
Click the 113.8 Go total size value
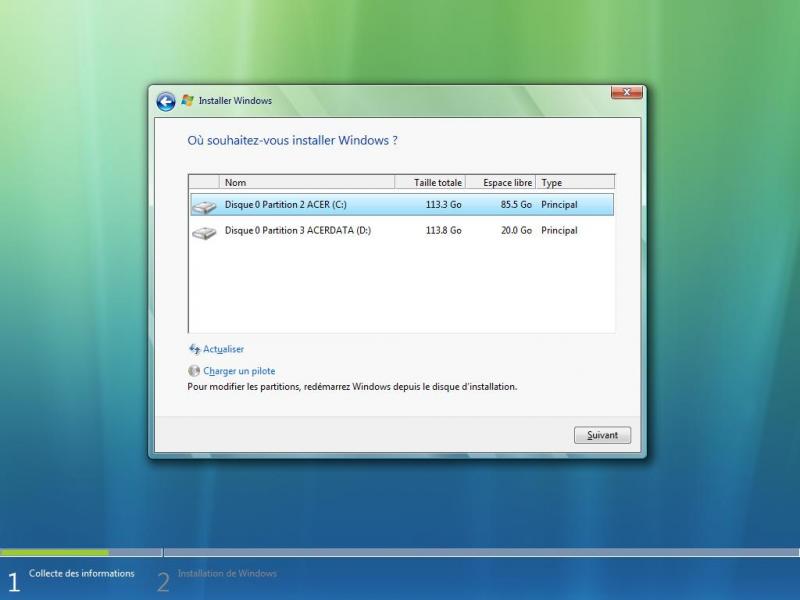coord(443,231)
